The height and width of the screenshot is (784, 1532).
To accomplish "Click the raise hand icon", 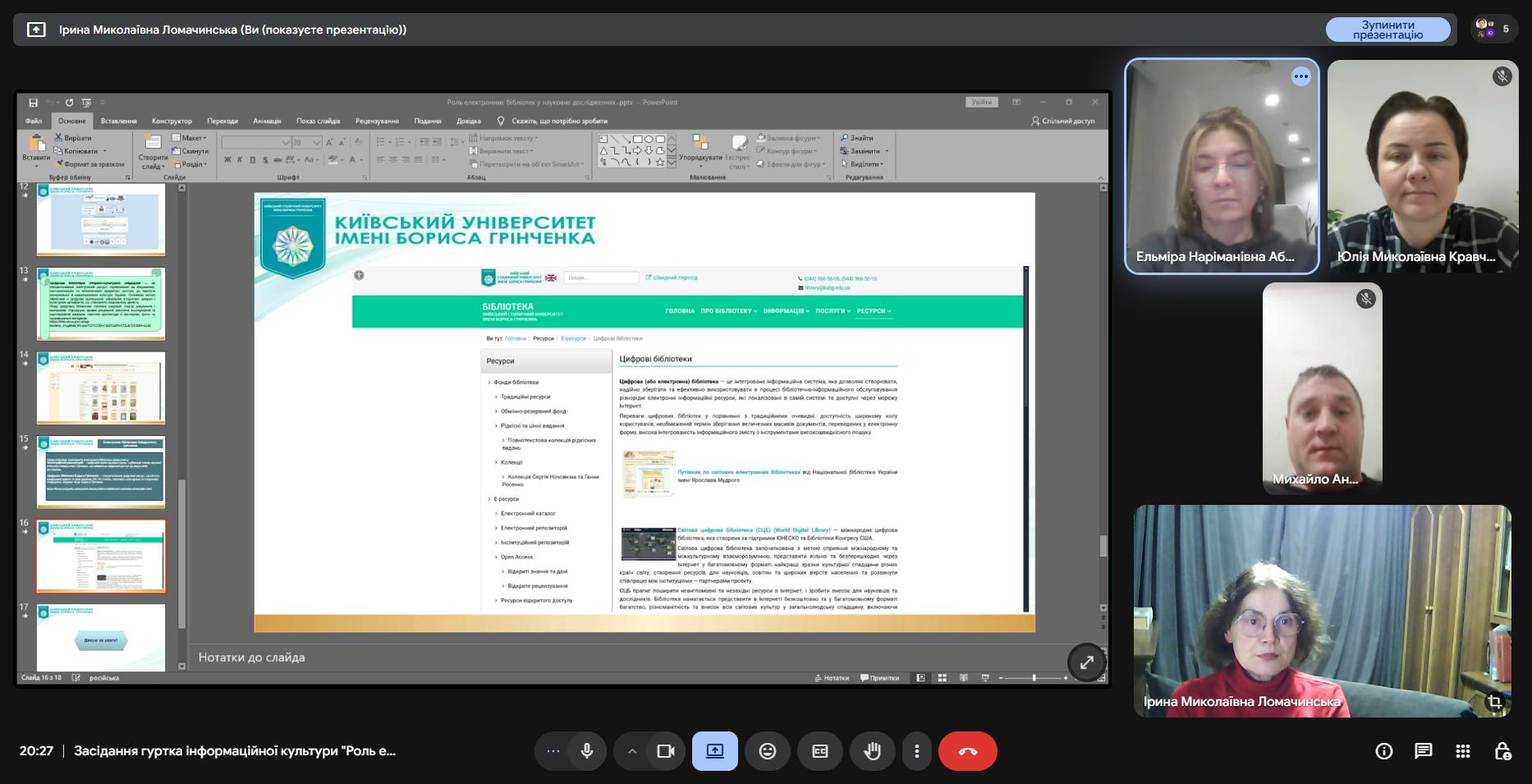I will pyautogui.click(x=872, y=751).
